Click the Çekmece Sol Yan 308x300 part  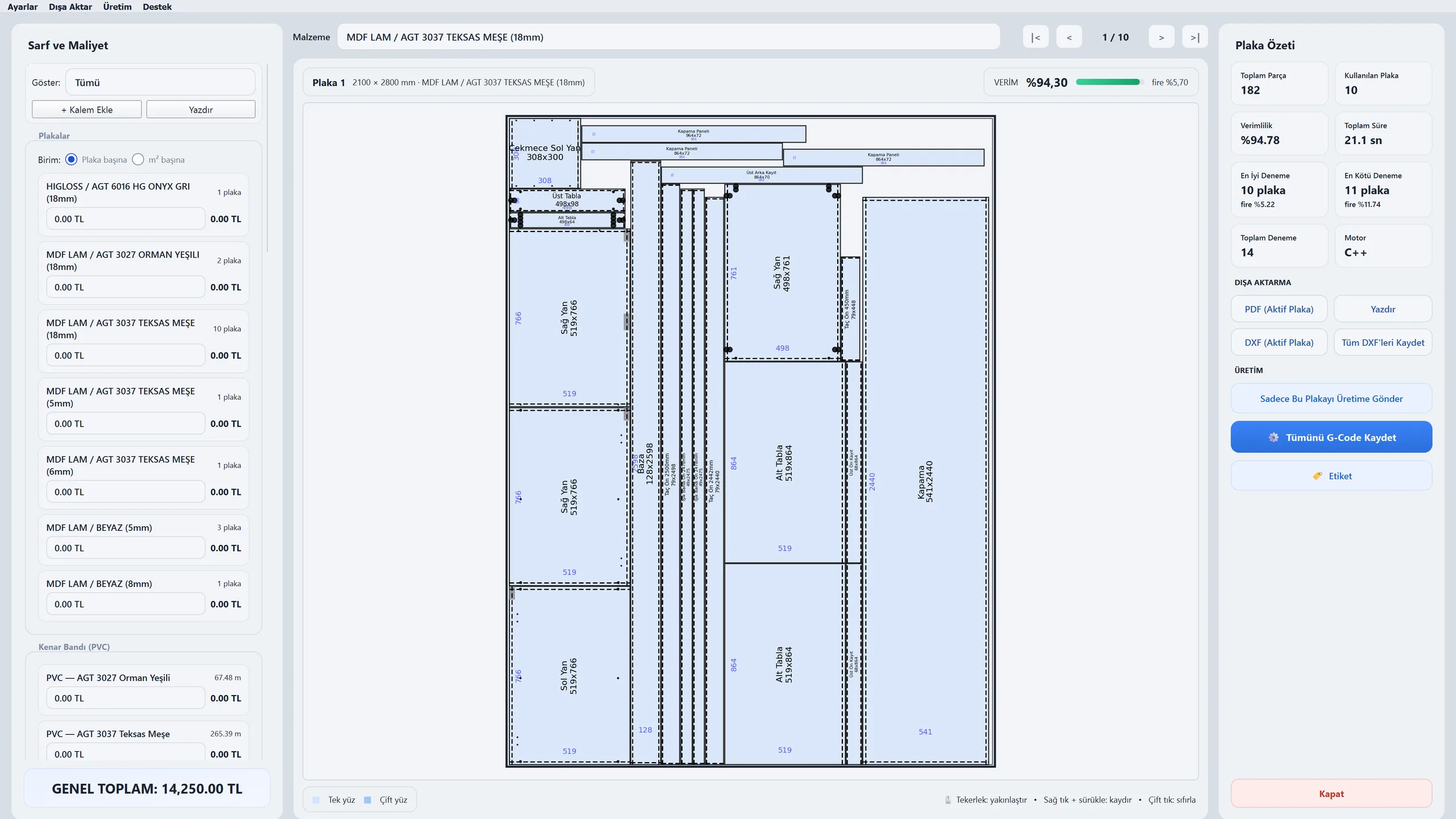click(x=545, y=153)
